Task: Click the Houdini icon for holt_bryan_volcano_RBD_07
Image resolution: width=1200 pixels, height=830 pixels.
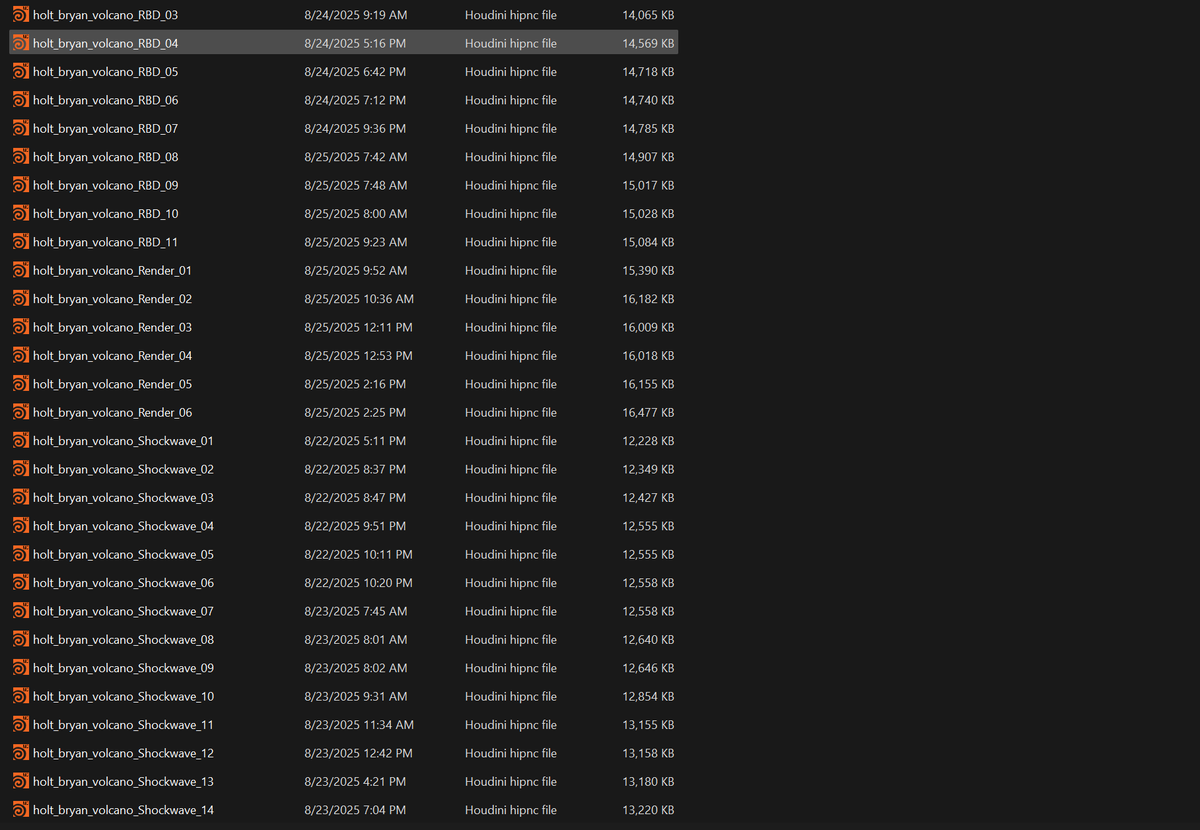Action: pyautogui.click(x=21, y=128)
